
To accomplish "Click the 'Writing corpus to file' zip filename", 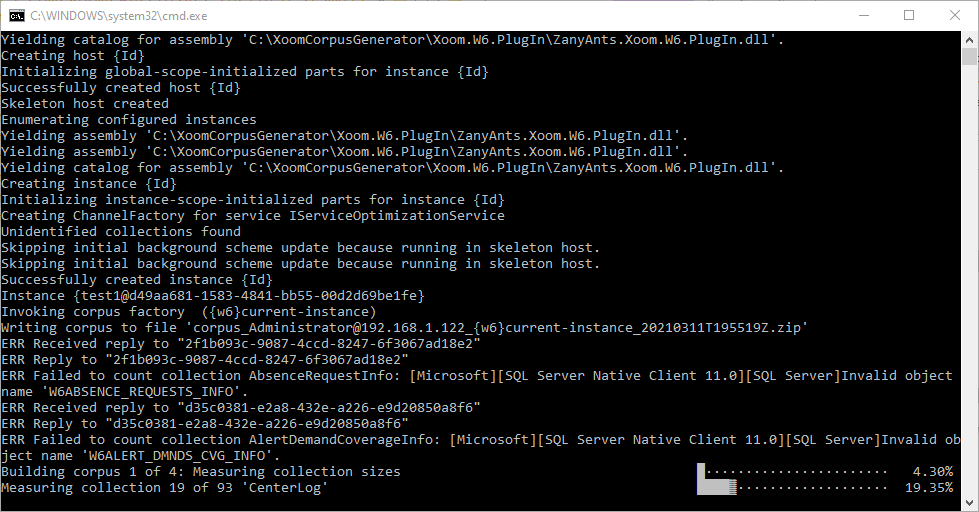I will pyautogui.click(x=496, y=328).
